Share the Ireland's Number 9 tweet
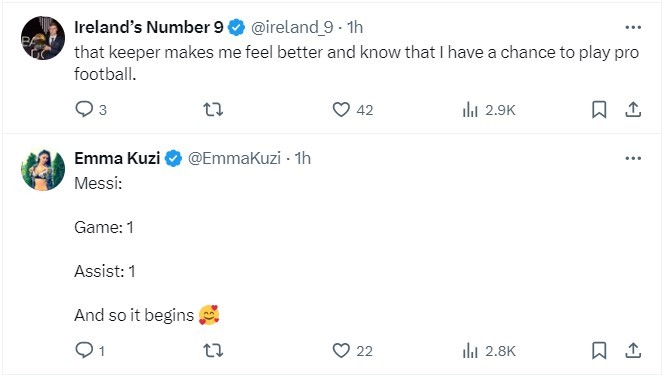663x375 pixels. tap(633, 109)
